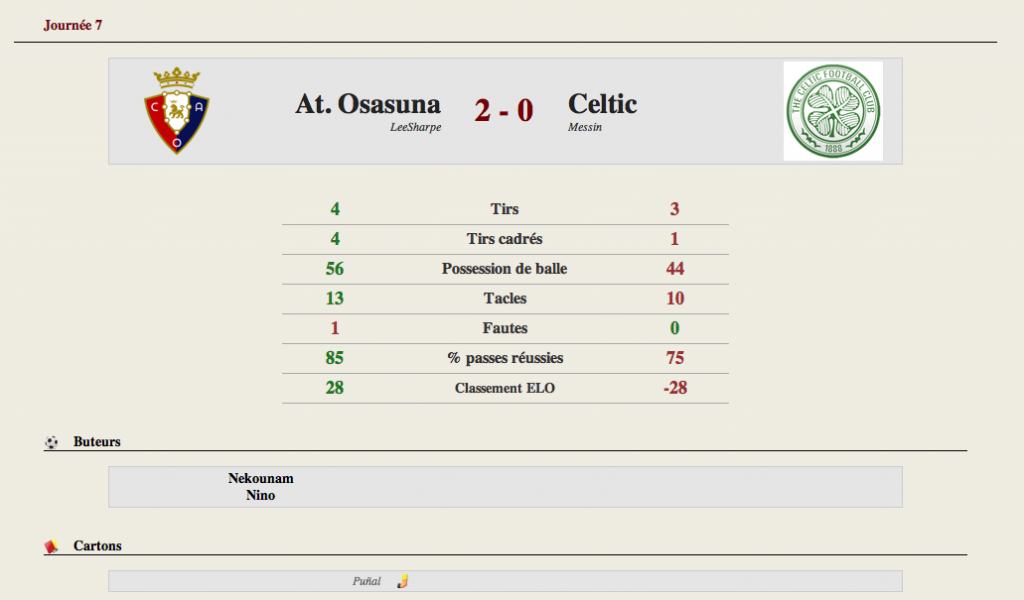Select scorer Nekounam

[x=261, y=478]
